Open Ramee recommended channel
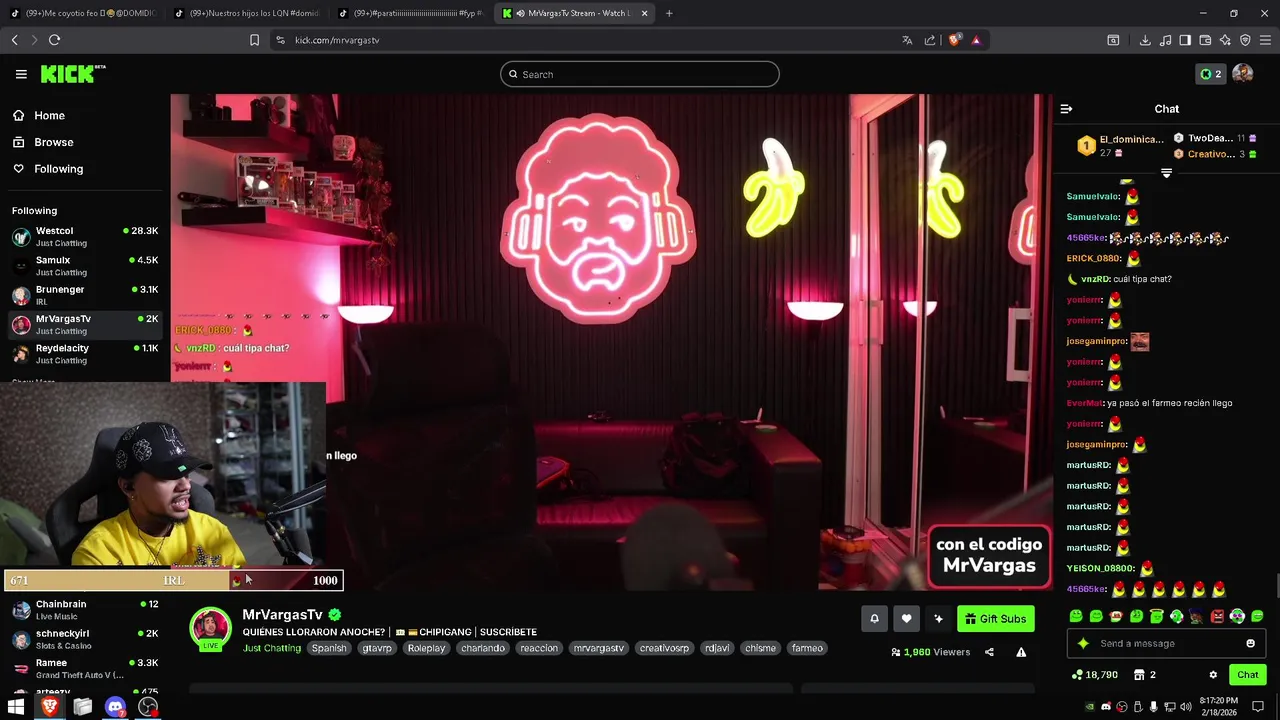 (x=85, y=668)
